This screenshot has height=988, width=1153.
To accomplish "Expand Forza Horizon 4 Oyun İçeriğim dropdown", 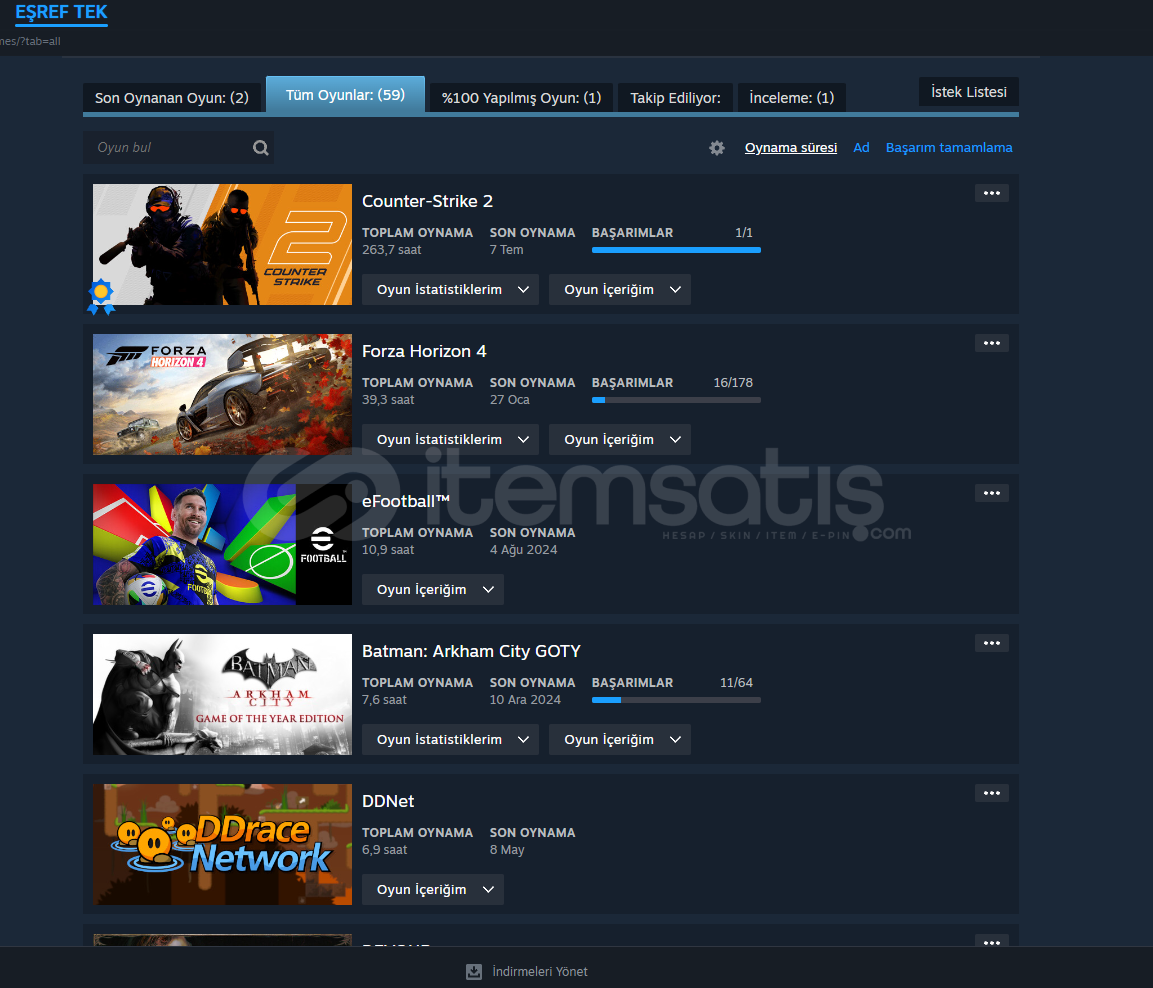I will (620, 440).
